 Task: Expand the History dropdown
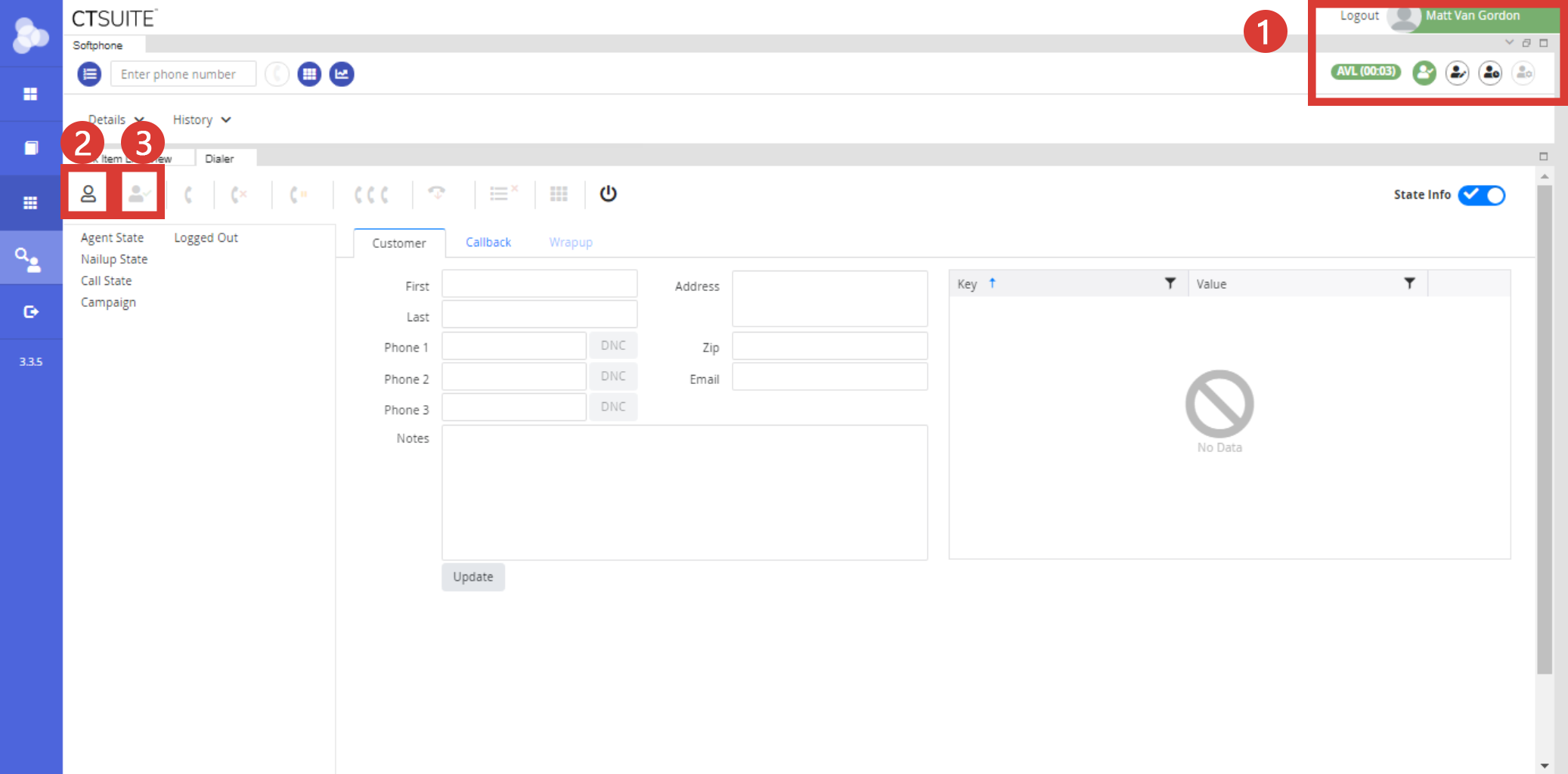[x=202, y=119]
